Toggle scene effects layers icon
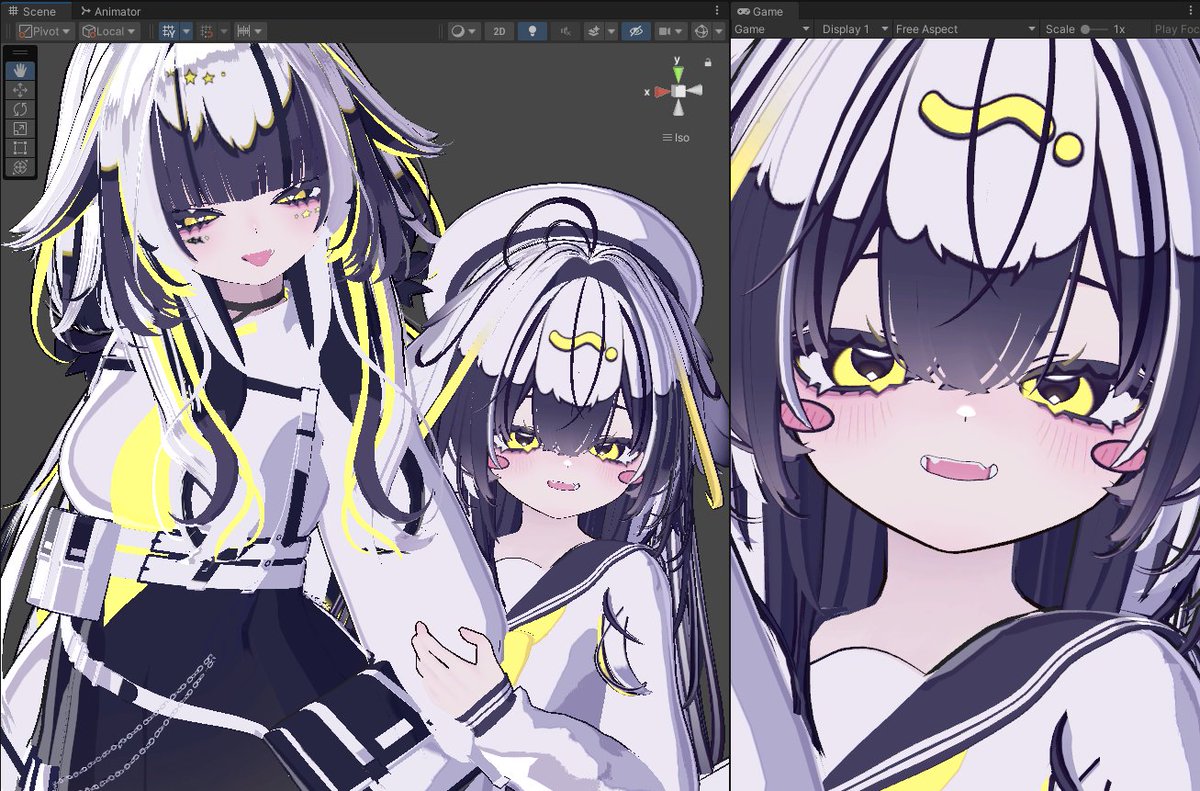The width and height of the screenshot is (1200, 791). tap(594, 31)
